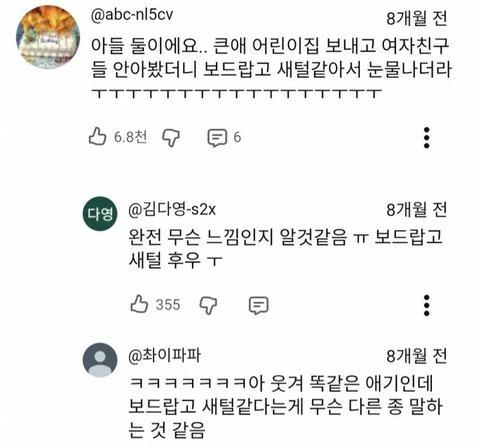The width and height of the screenshot is (480, 448).
Task: Click the 6.8천 like count
Action: pyautogui.click(x=130, y=137)
